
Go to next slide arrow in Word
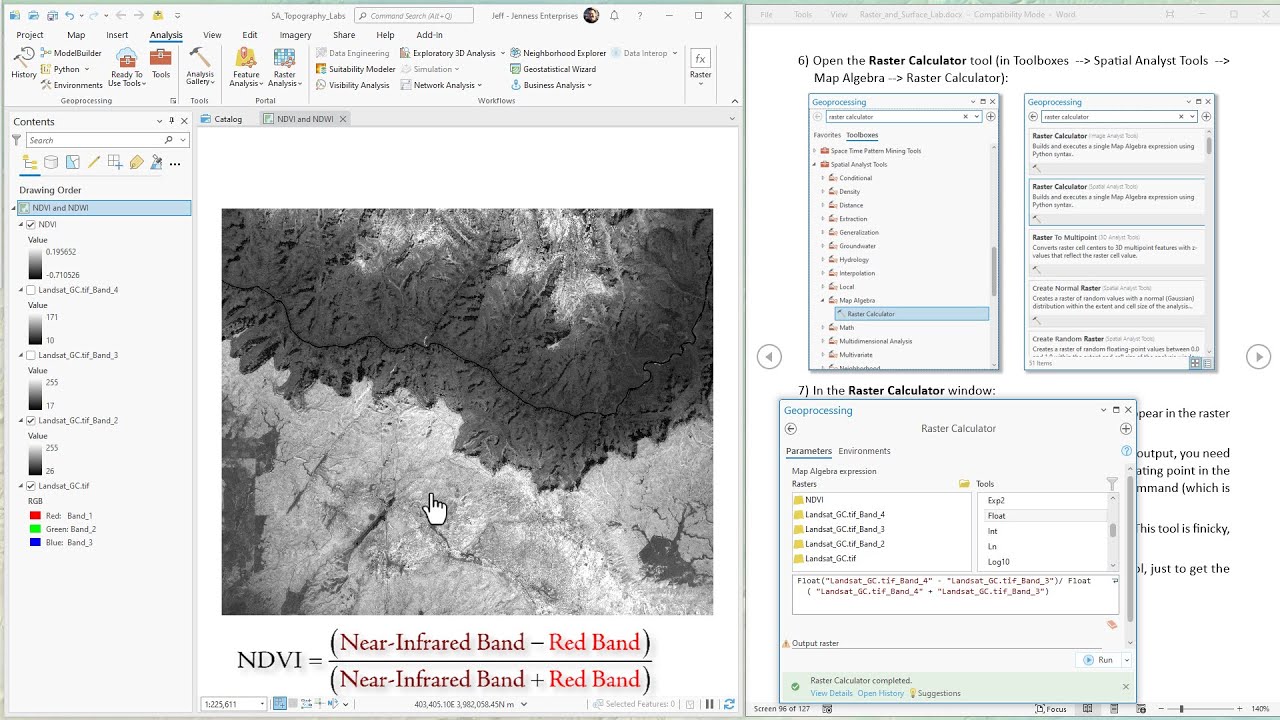pos(1258,356)
